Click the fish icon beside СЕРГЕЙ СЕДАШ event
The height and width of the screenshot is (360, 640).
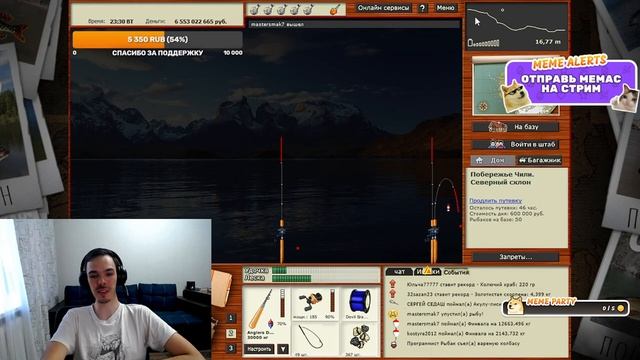tap(393, 303)
